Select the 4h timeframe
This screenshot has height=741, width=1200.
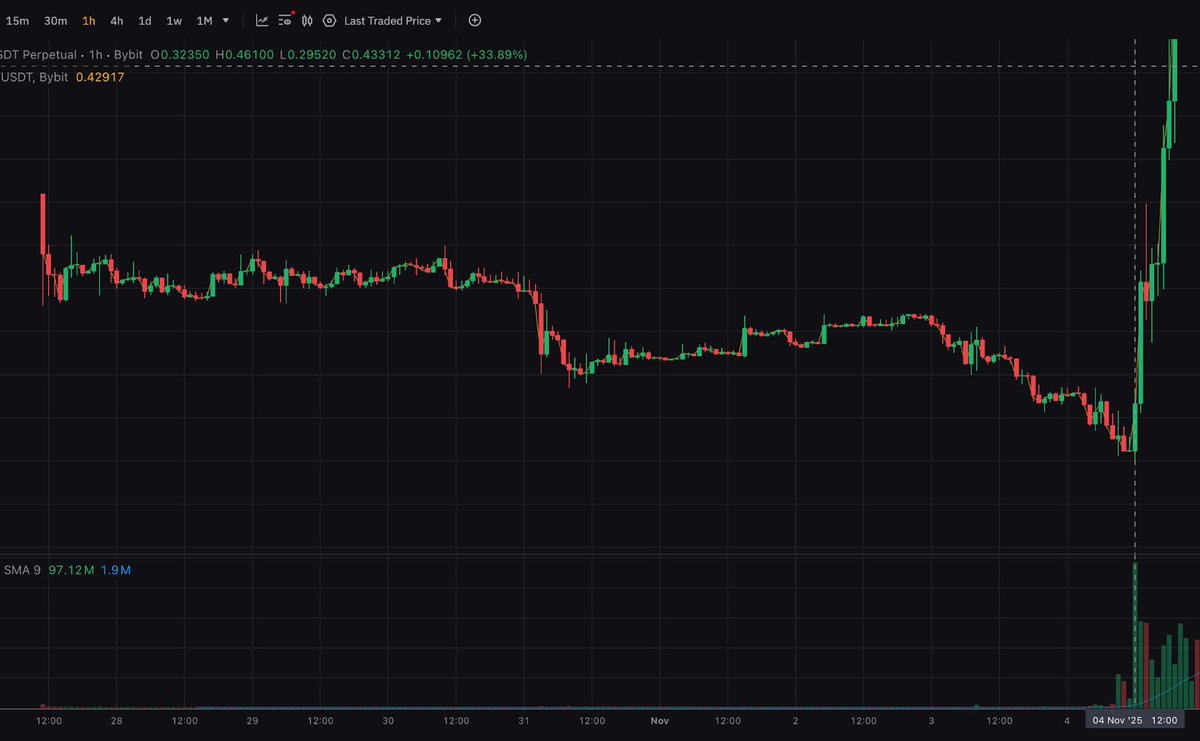pos(117,20)
